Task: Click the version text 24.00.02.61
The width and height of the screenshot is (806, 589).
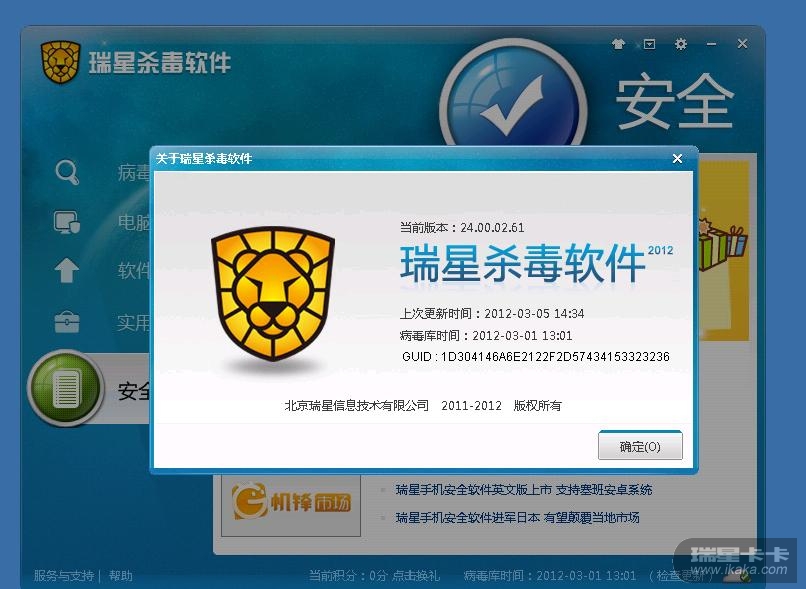Action: point(492,228)
